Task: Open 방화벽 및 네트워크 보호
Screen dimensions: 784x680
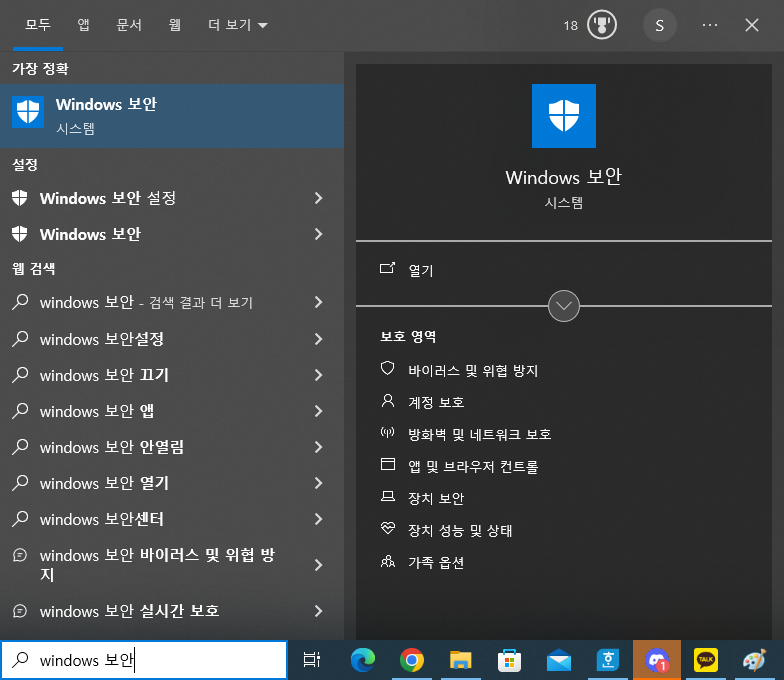Action: point(480,434)
